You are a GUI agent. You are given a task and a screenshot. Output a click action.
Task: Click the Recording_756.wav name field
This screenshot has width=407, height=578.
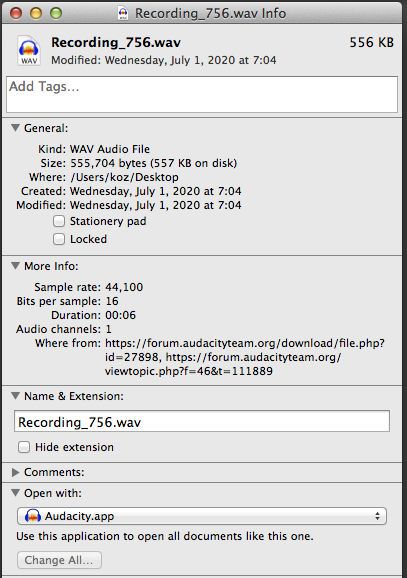[202, 421]
